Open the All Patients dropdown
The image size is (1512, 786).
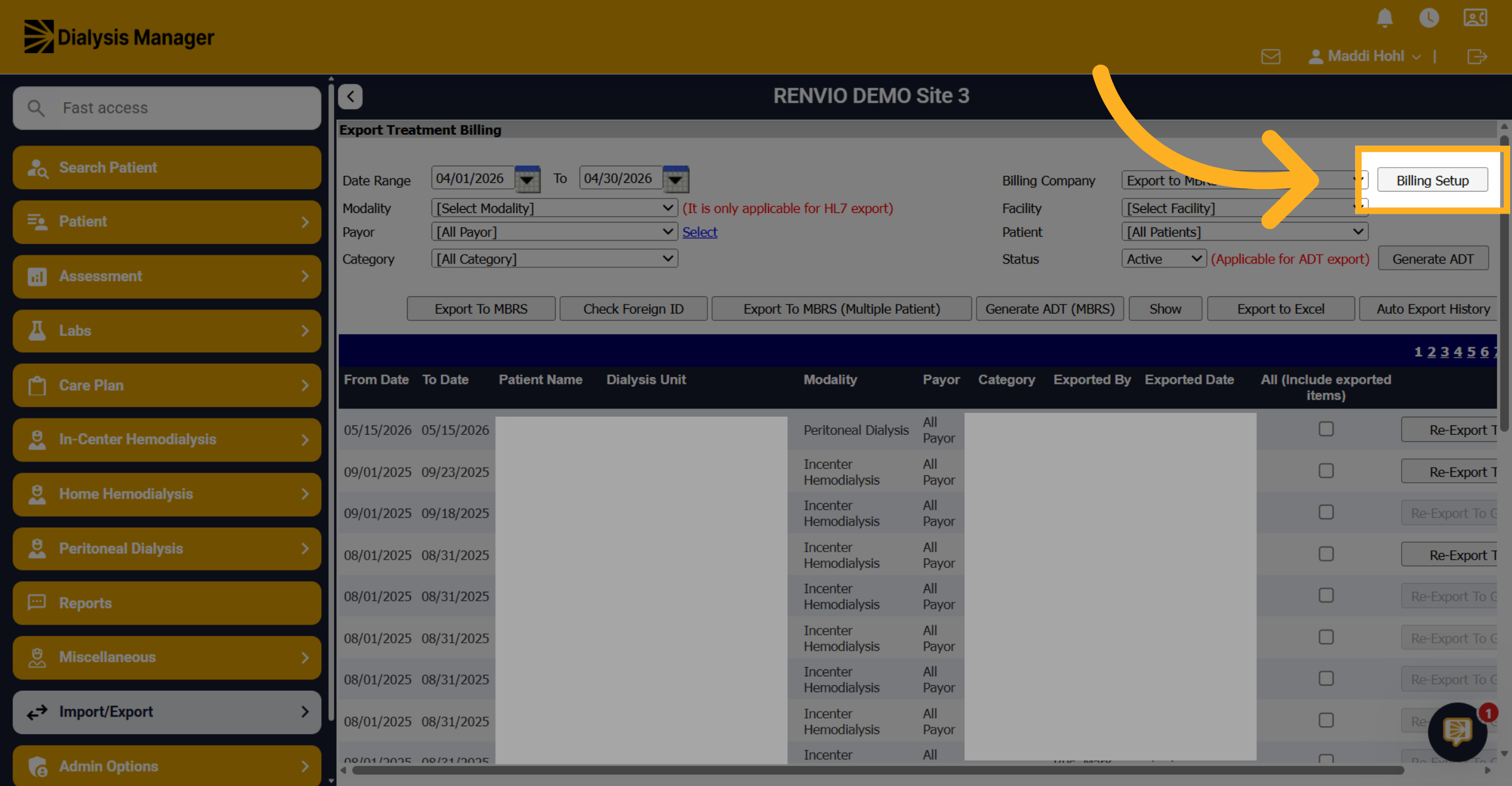pos(1245,232)
